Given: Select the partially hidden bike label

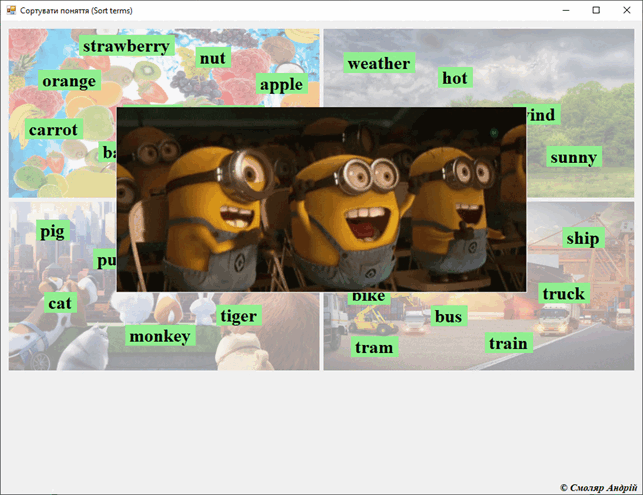Looking at the screenshot, I should [369, 298].
